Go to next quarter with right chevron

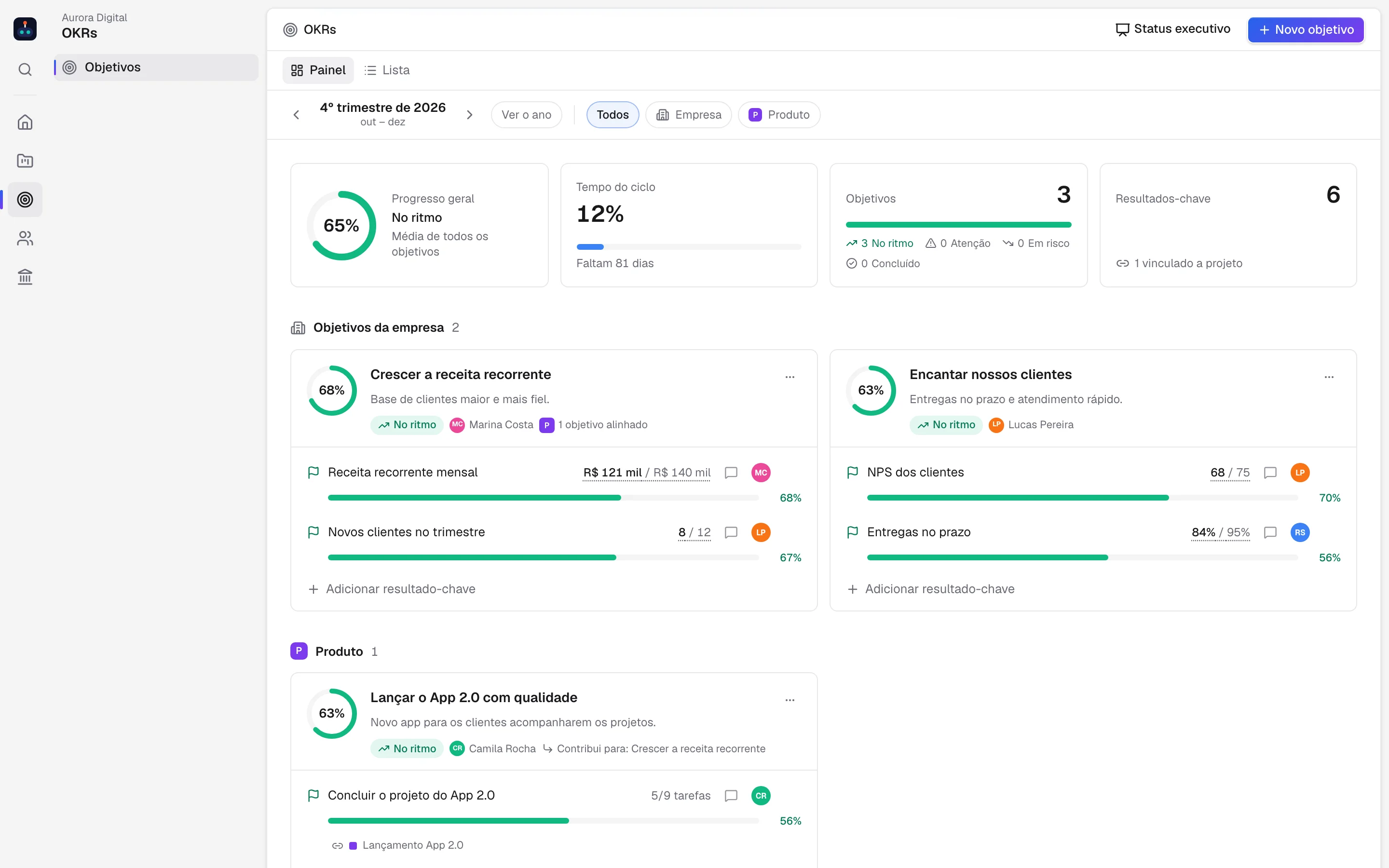point(469,115)
